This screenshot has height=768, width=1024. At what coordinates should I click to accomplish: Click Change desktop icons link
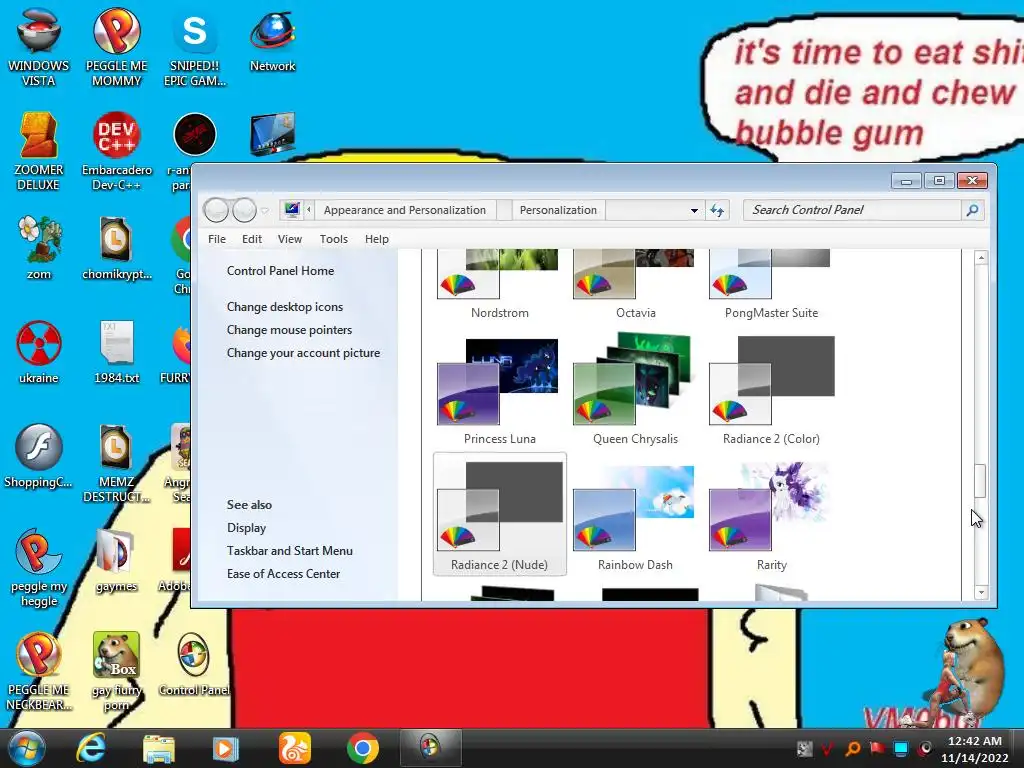(x=285, y=307)
